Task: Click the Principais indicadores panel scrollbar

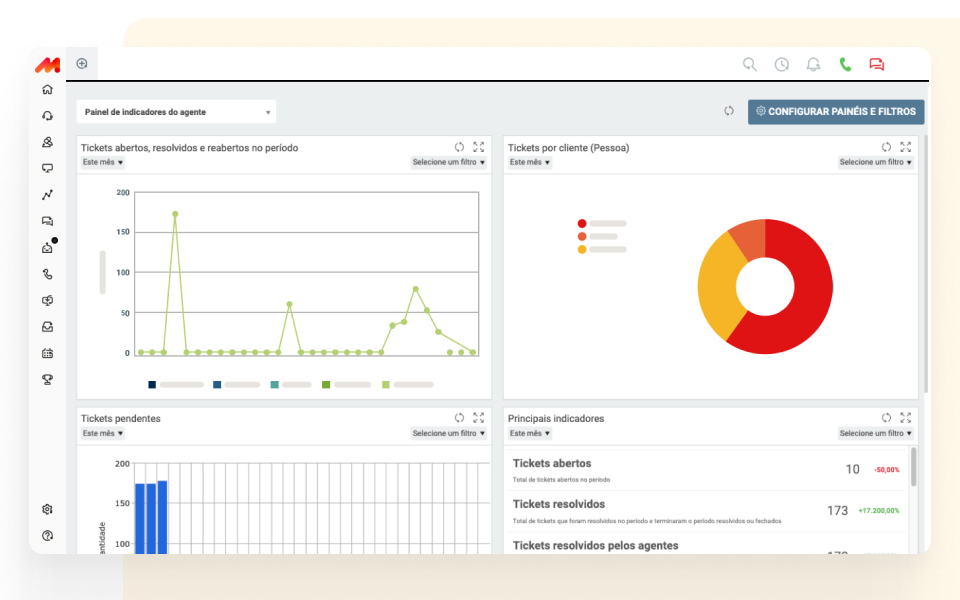Action: 914,467
